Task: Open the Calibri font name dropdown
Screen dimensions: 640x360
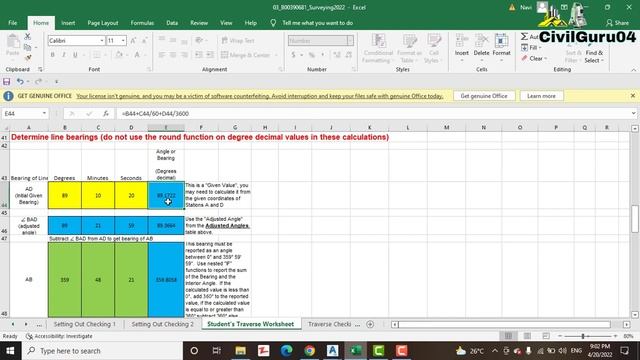Action: point(102,40)
